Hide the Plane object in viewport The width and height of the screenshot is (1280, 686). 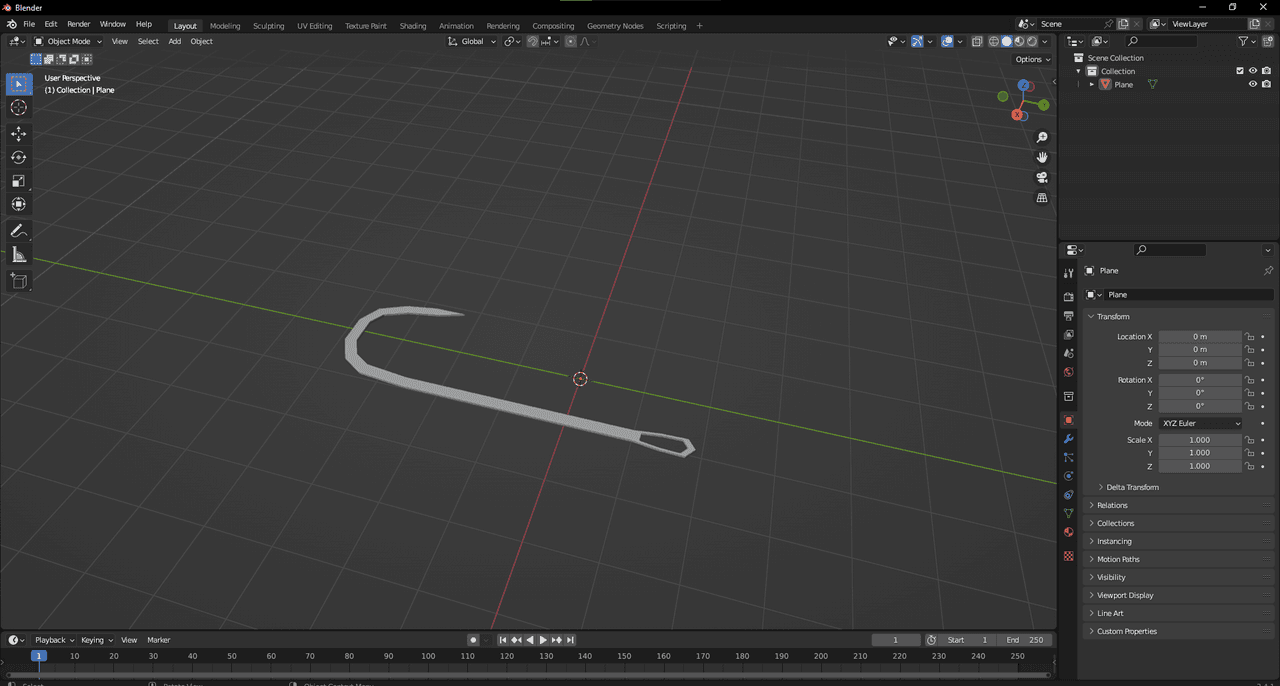pos(1252,85)
